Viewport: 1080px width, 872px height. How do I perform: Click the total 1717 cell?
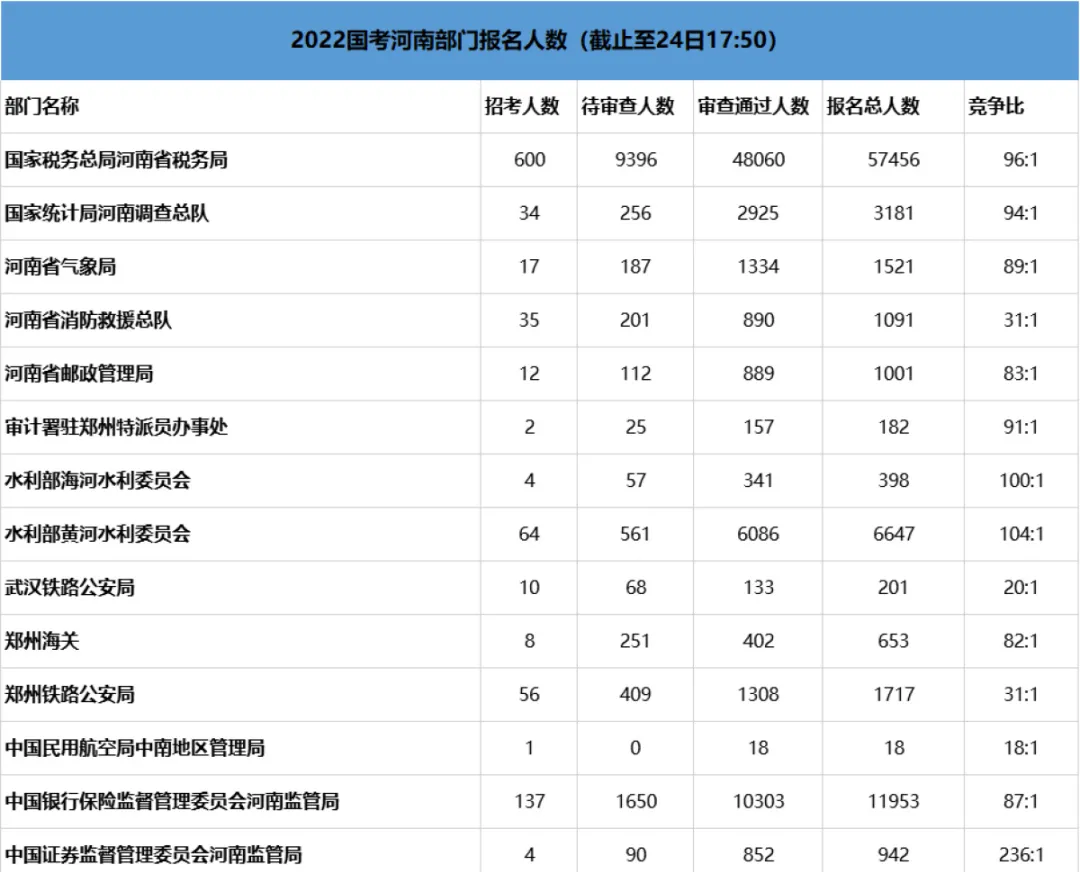893,694
